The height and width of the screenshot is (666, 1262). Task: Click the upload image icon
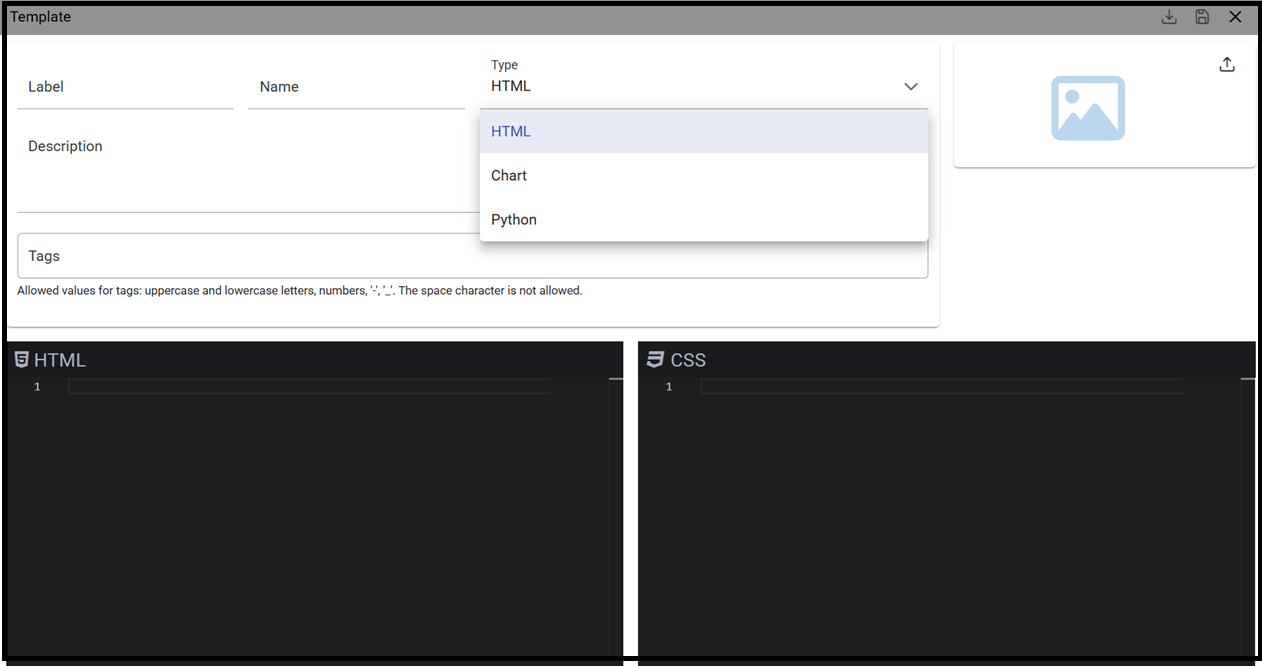click(x=1227, y=65)
